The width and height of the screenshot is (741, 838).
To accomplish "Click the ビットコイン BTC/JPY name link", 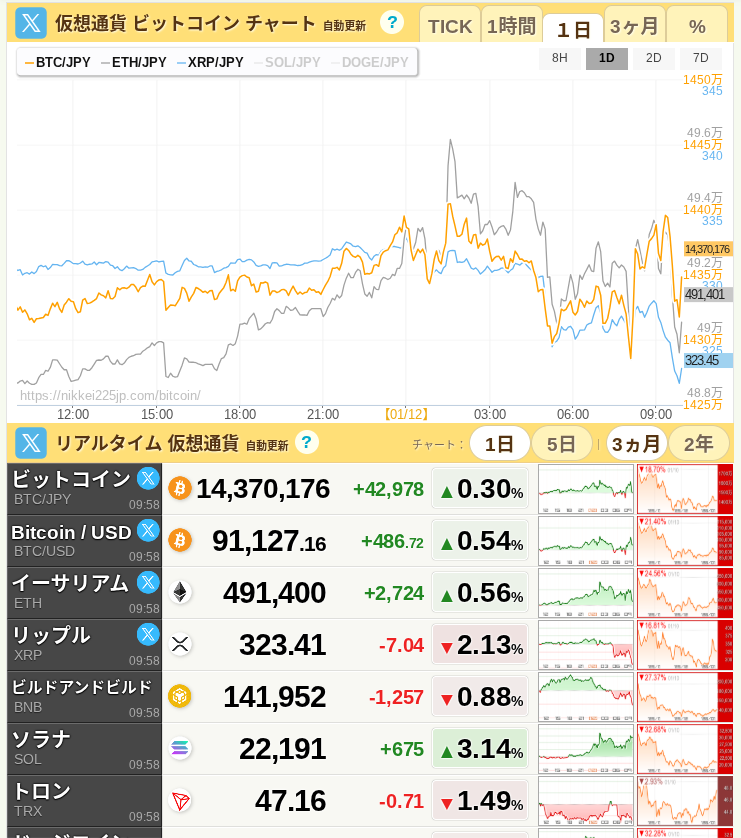I will tap(70, 480).
